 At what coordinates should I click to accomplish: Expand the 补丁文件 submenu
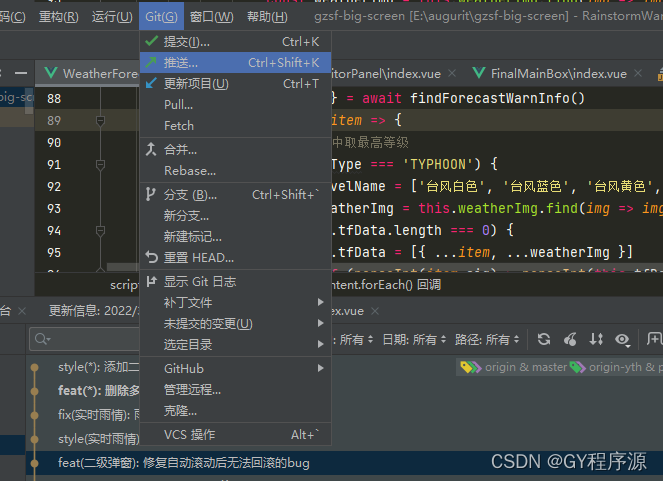click(236, 302)
